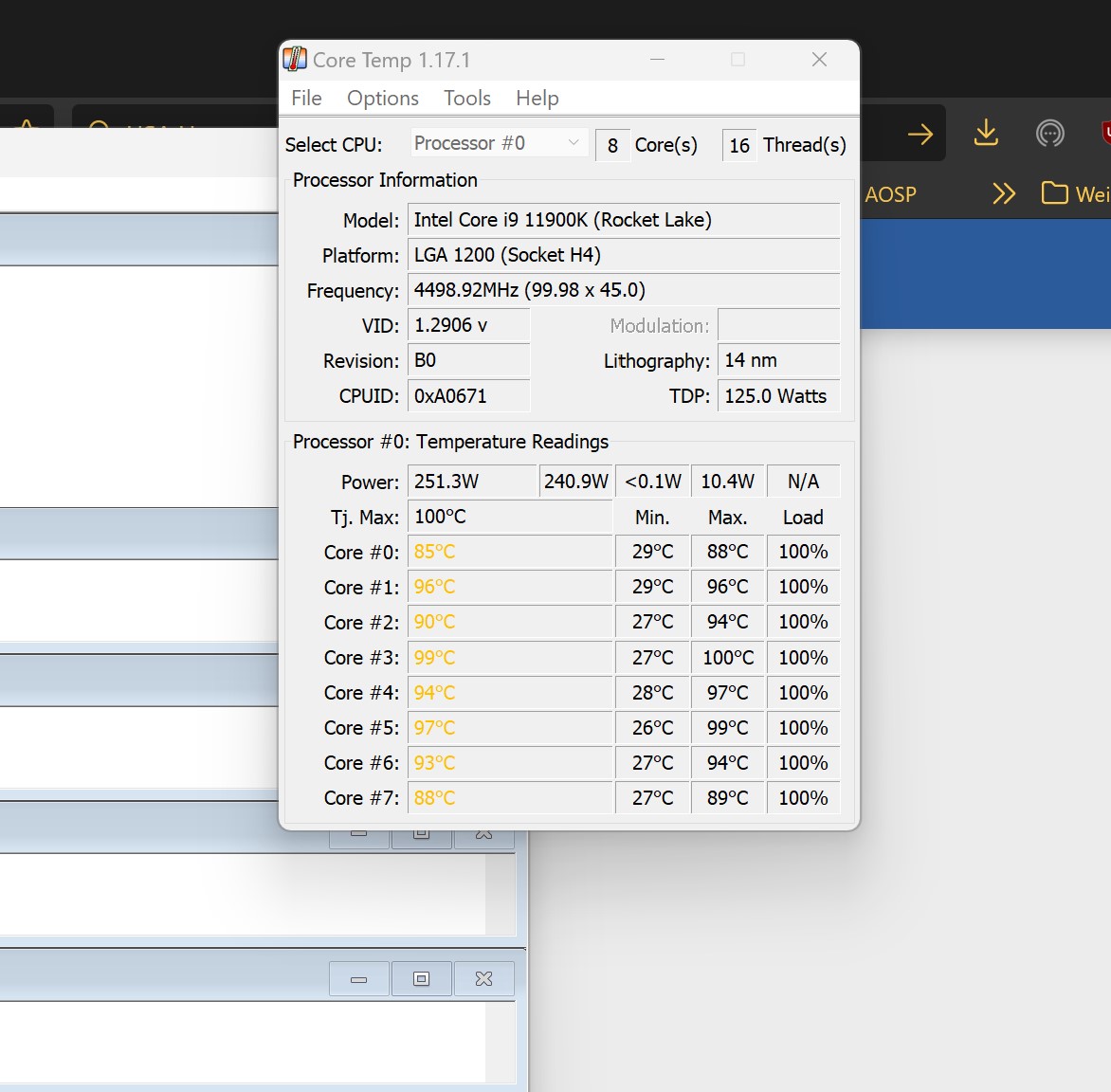Click the CPUID value 0xA0671
This screenshot has height=1092, width=1111.
(468, 396)
